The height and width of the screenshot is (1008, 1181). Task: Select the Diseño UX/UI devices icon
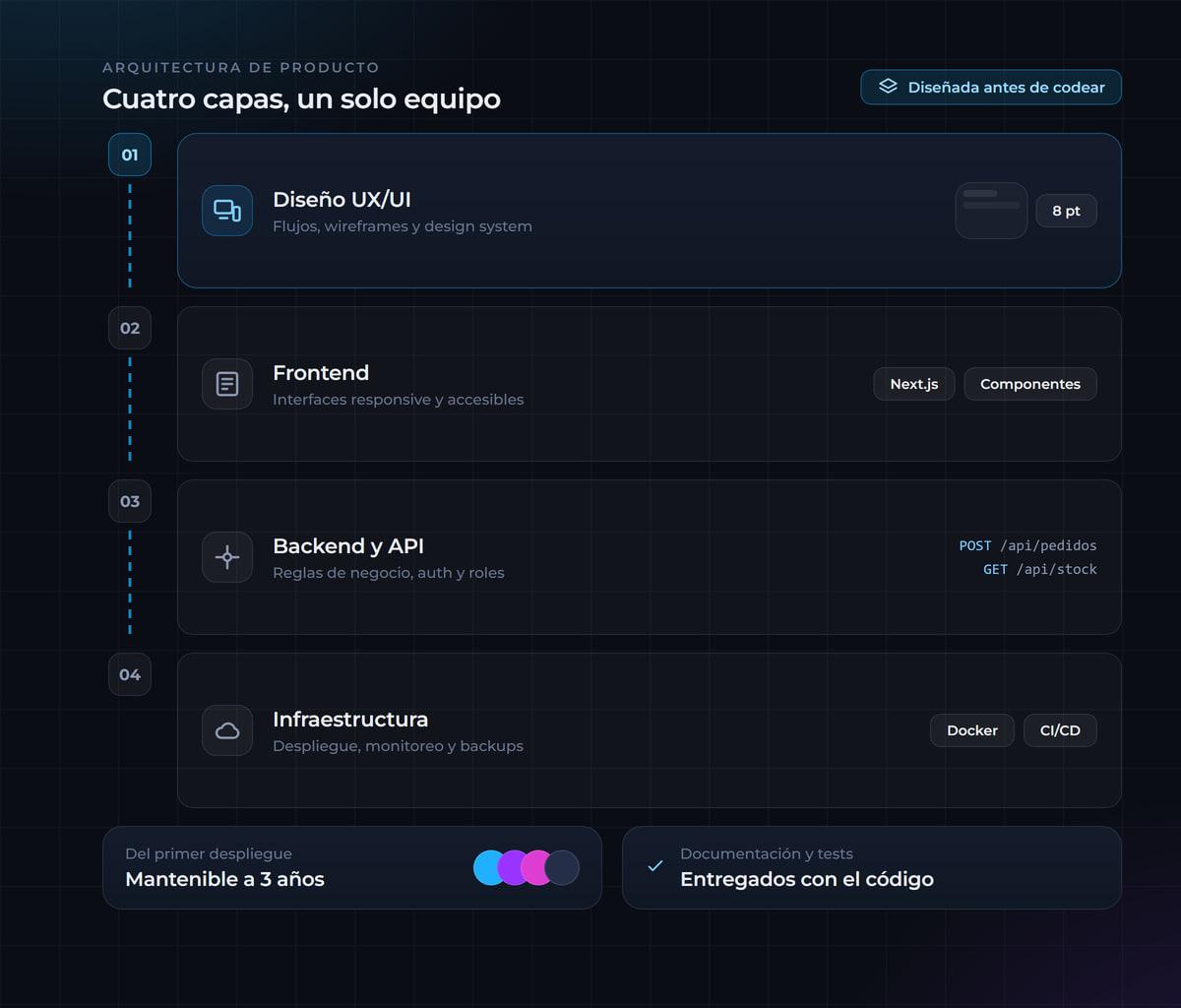pos(227,211)
